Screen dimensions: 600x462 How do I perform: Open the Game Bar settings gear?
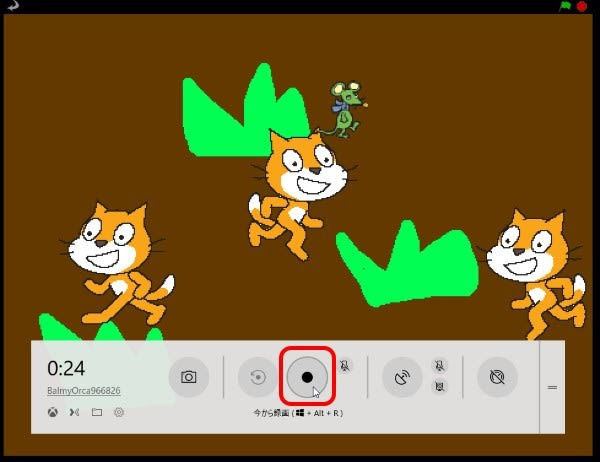click(119, 412)
